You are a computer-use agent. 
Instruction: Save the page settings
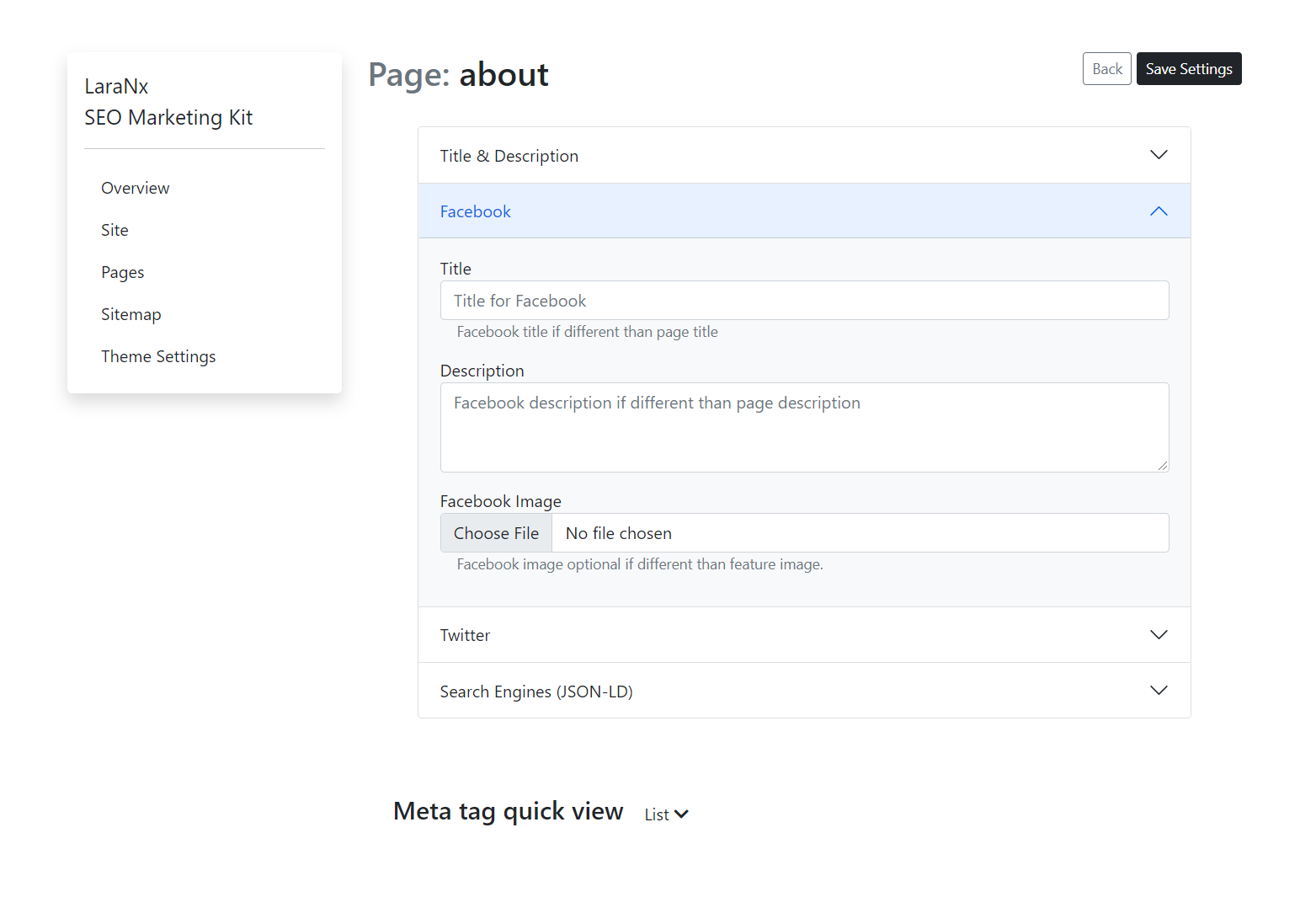click(x=1189, y=68)
